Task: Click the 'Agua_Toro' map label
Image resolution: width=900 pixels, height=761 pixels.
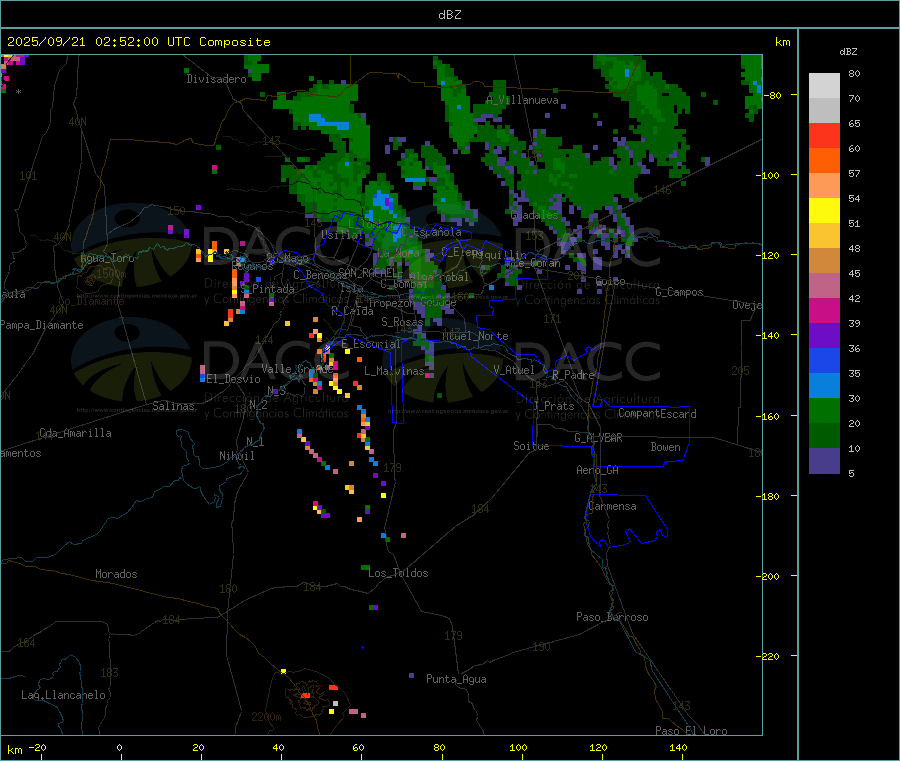Action: (107, 258)
